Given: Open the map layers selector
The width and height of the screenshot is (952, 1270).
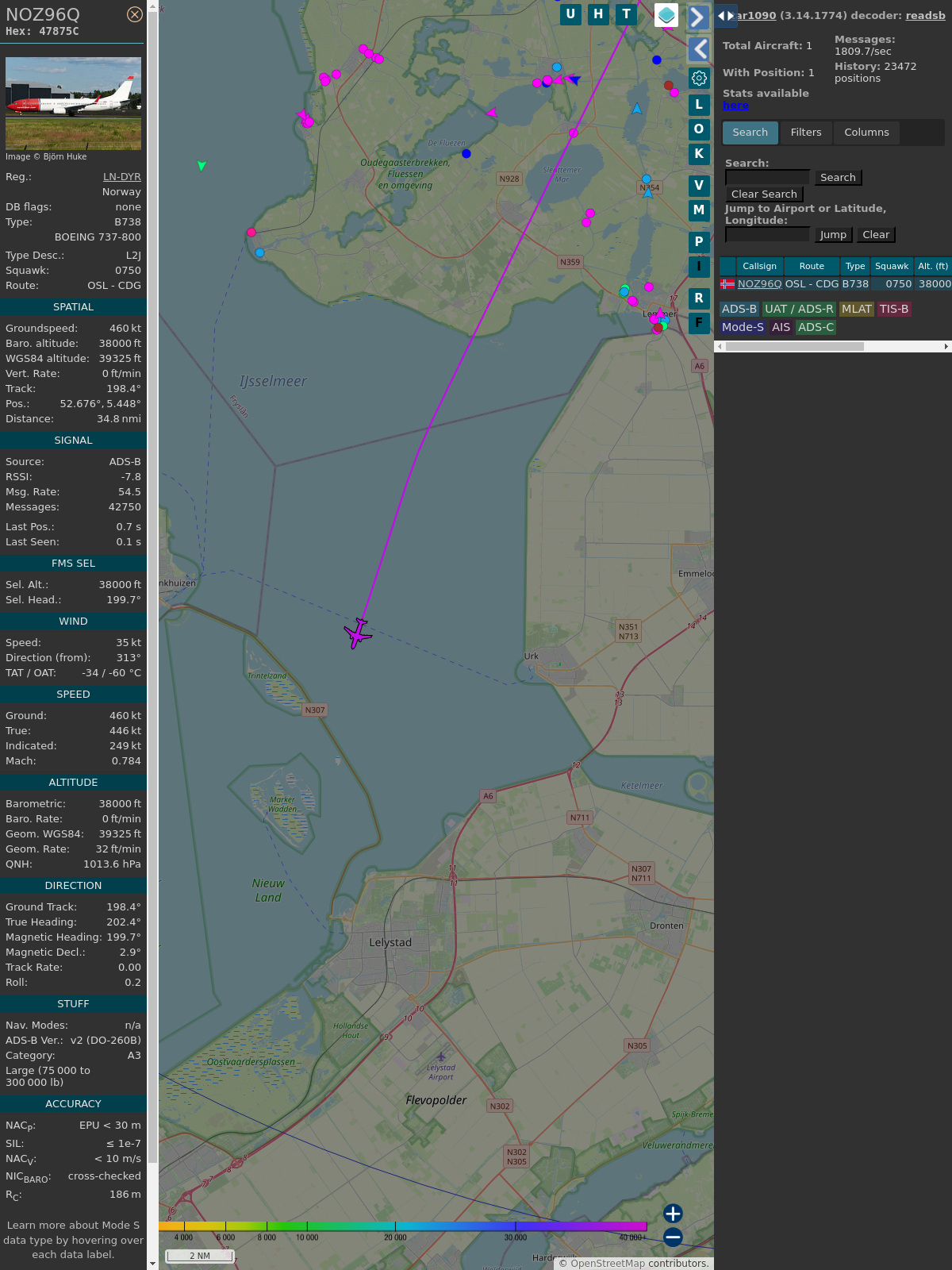Looking at the screenshot, I should pyautogui.click(x=666, y=15).
